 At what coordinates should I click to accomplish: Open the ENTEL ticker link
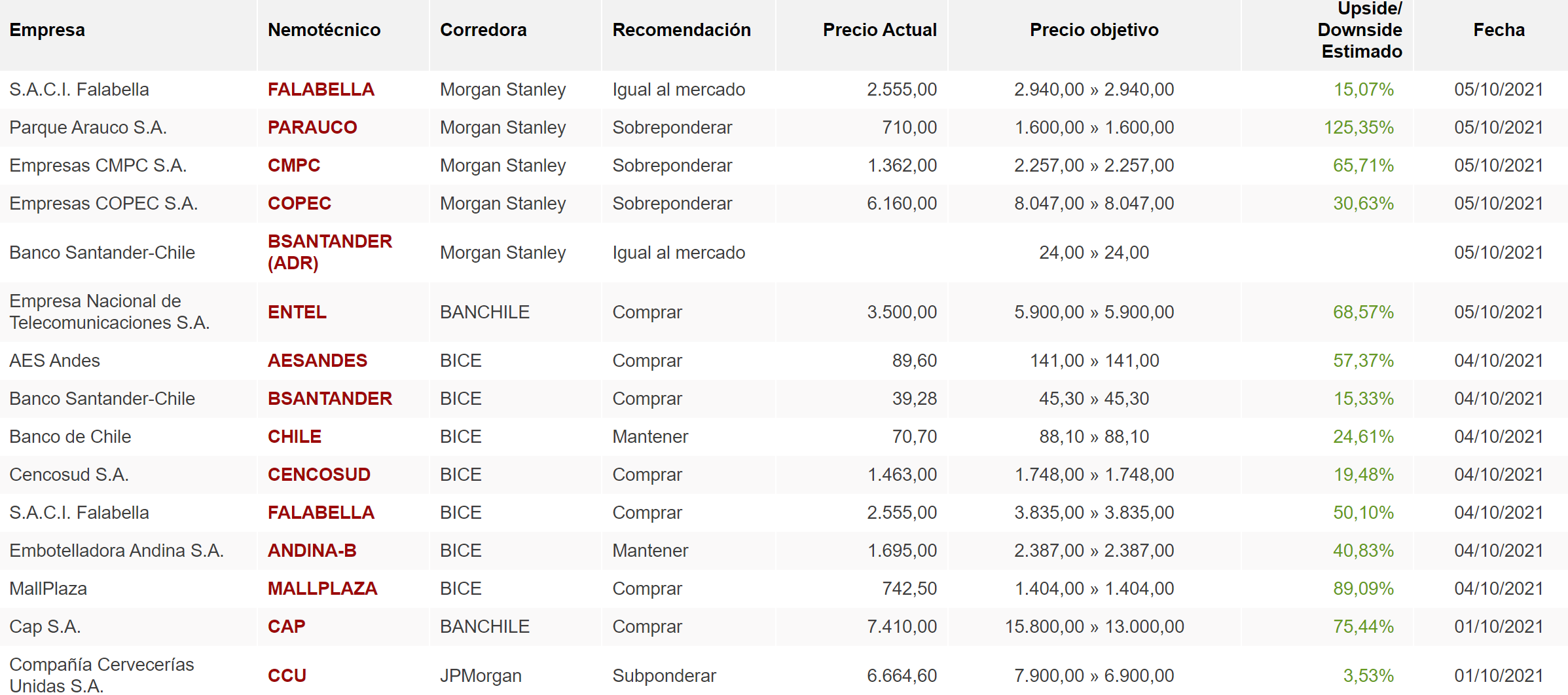click(x=297, y=312)
